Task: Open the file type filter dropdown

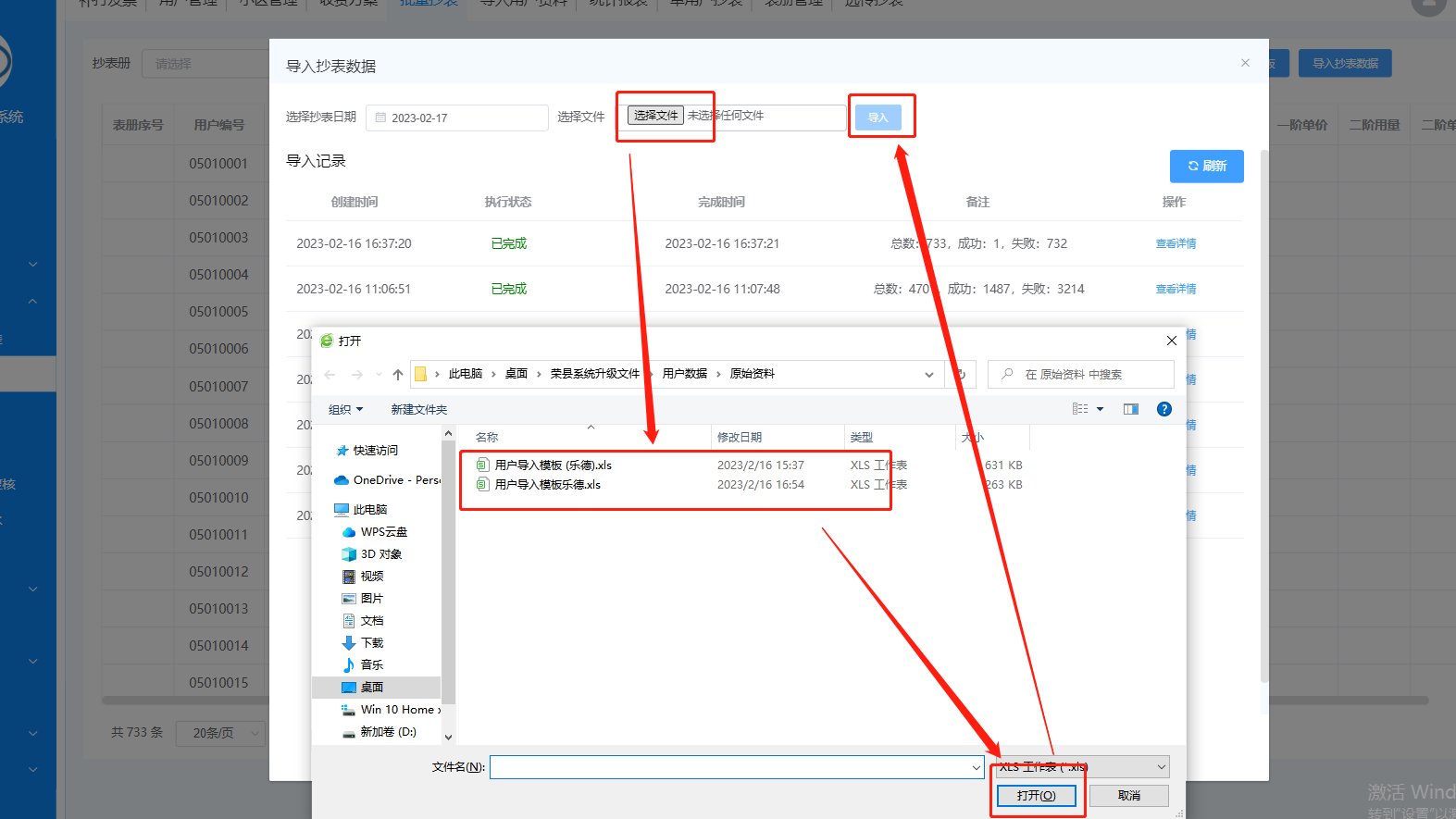Action: (1083, 767)
